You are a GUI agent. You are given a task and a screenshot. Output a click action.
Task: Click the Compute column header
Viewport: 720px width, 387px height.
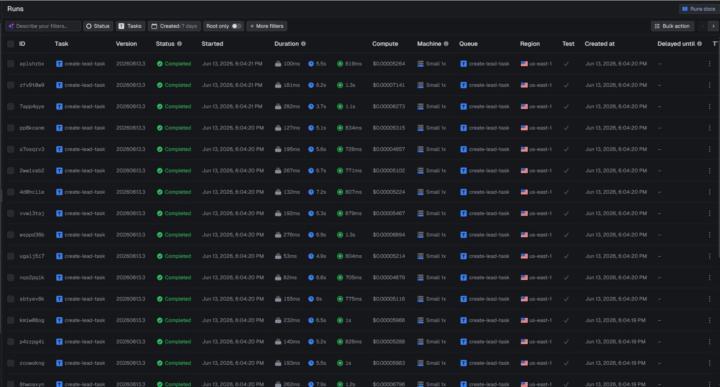click(x=385, y=44)
